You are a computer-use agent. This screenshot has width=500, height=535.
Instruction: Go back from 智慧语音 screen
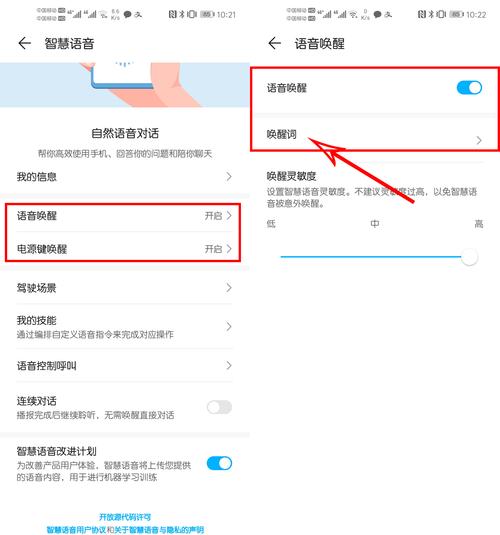pyautogui.click(x=24, y=43)
